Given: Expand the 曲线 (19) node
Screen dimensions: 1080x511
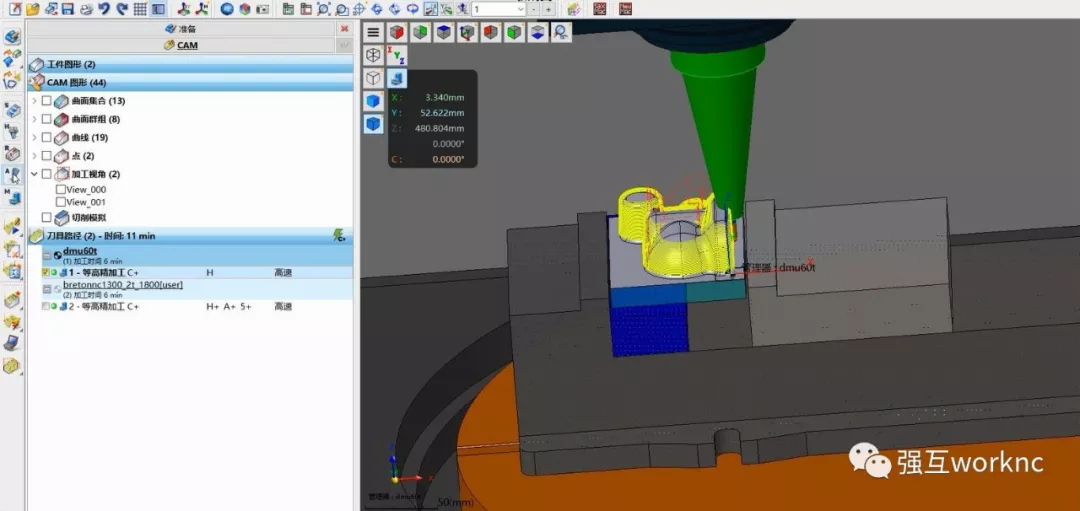Looking at the screenshot, I should point(34,137).
